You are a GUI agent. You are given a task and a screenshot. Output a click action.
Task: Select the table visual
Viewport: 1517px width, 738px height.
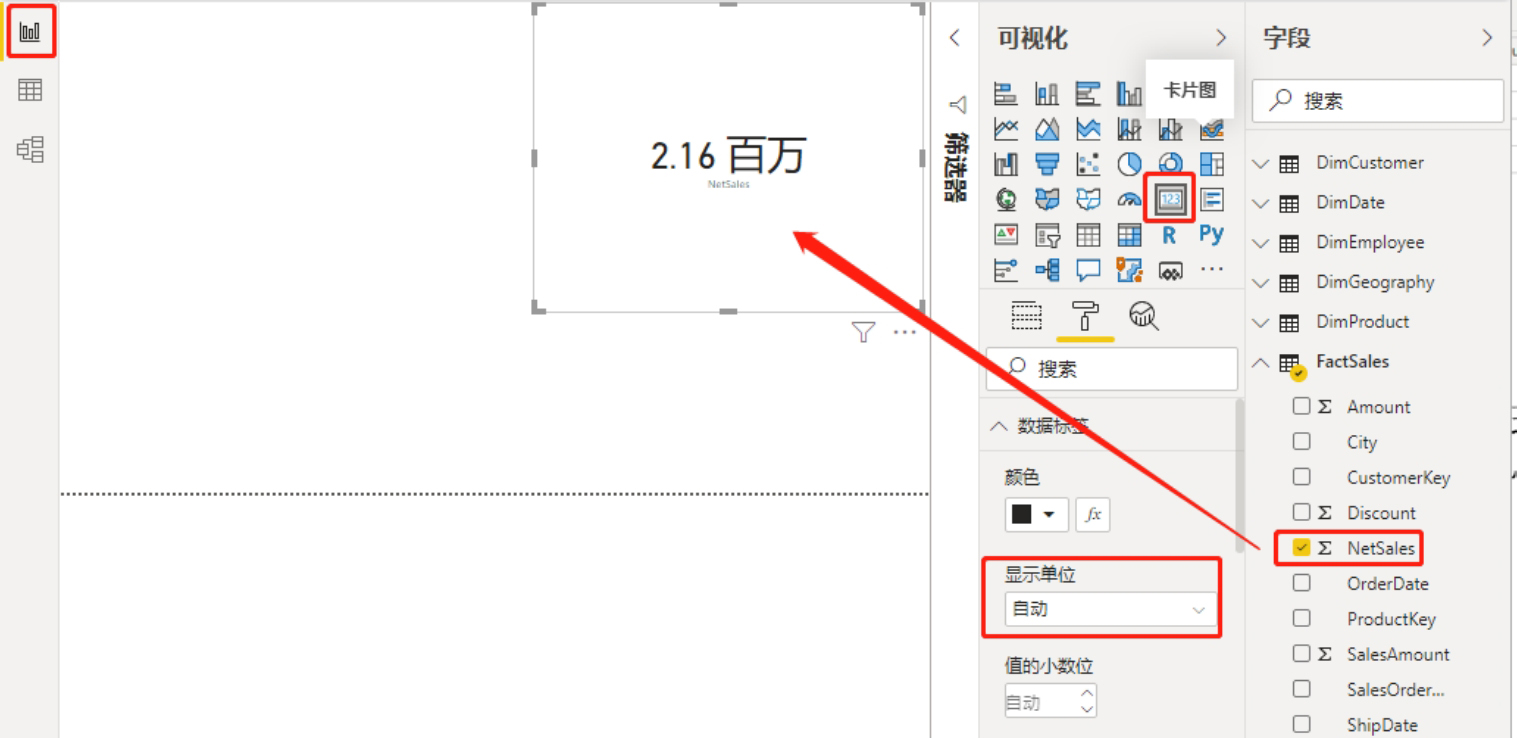1088,235
